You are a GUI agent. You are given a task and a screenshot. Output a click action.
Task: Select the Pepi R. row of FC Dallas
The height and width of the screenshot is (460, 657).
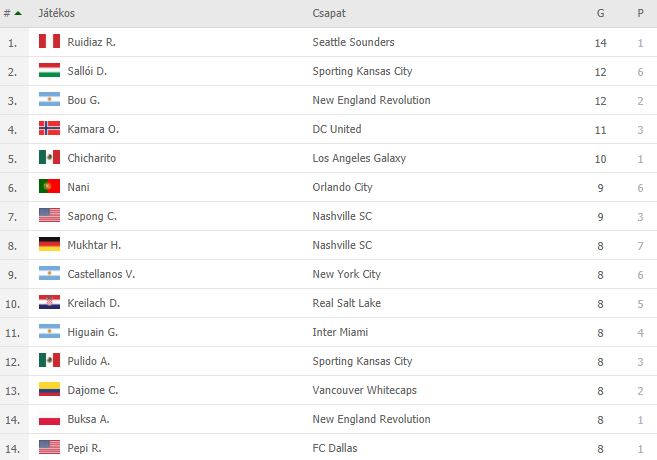[x=328, y=448]
